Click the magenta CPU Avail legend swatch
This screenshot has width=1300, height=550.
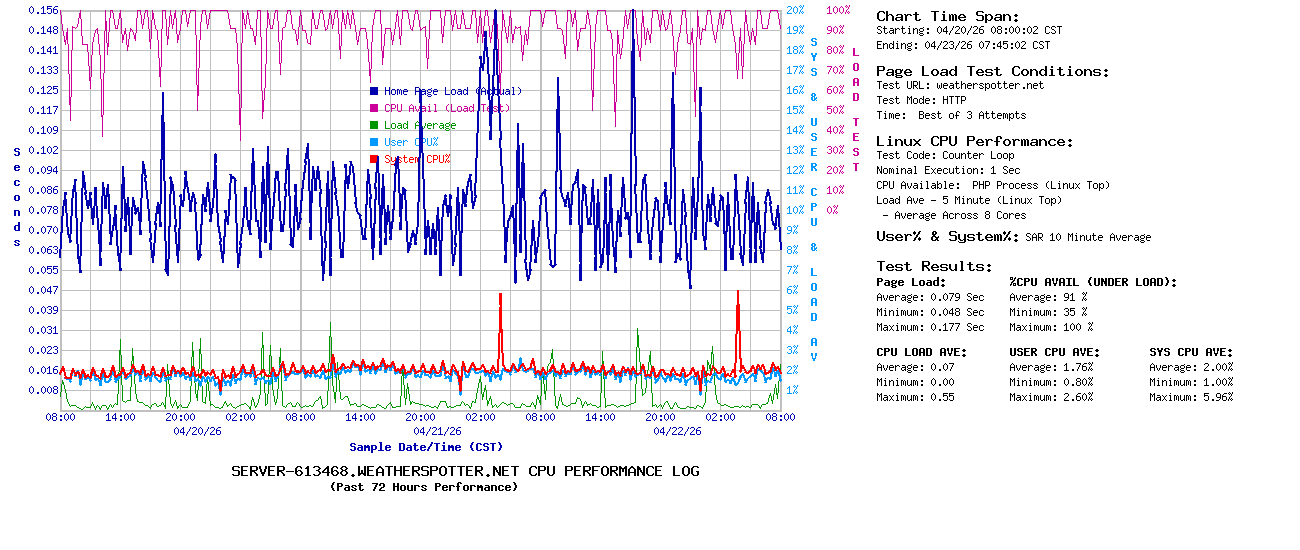[x=374, y=108]
